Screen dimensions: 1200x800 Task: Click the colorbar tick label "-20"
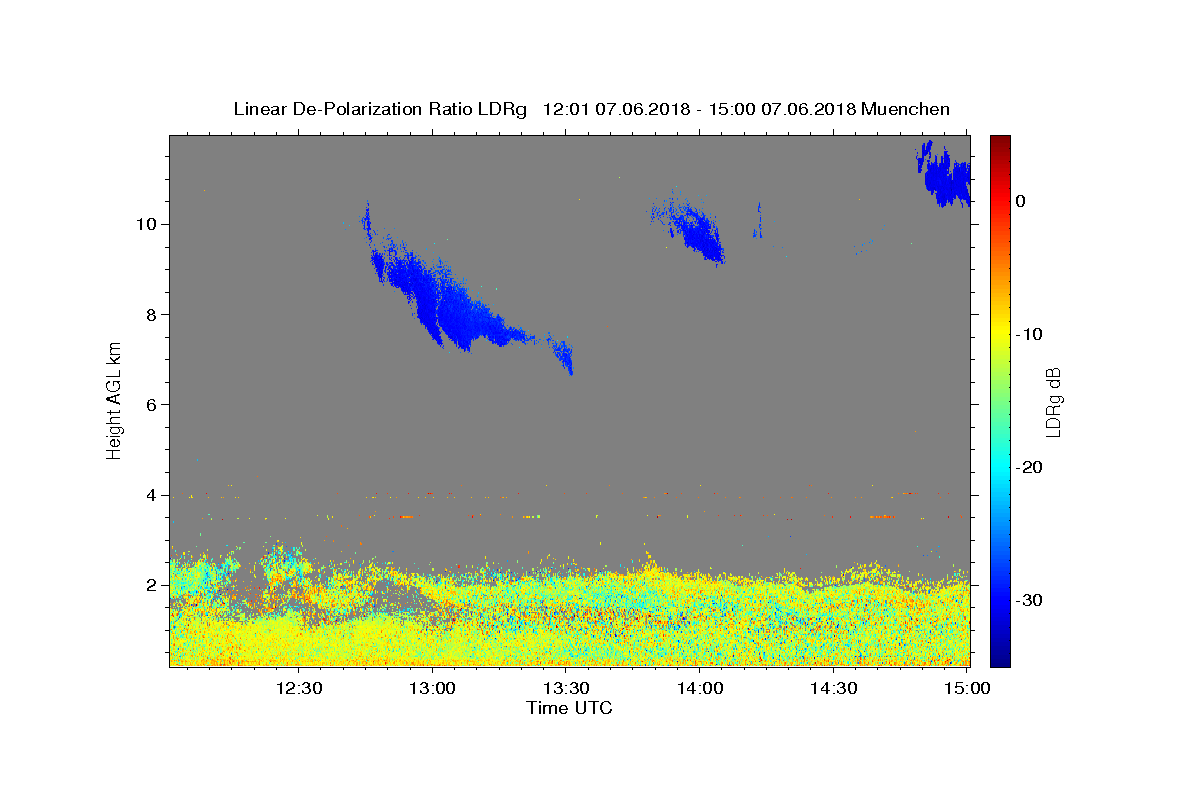[1030, 467]
